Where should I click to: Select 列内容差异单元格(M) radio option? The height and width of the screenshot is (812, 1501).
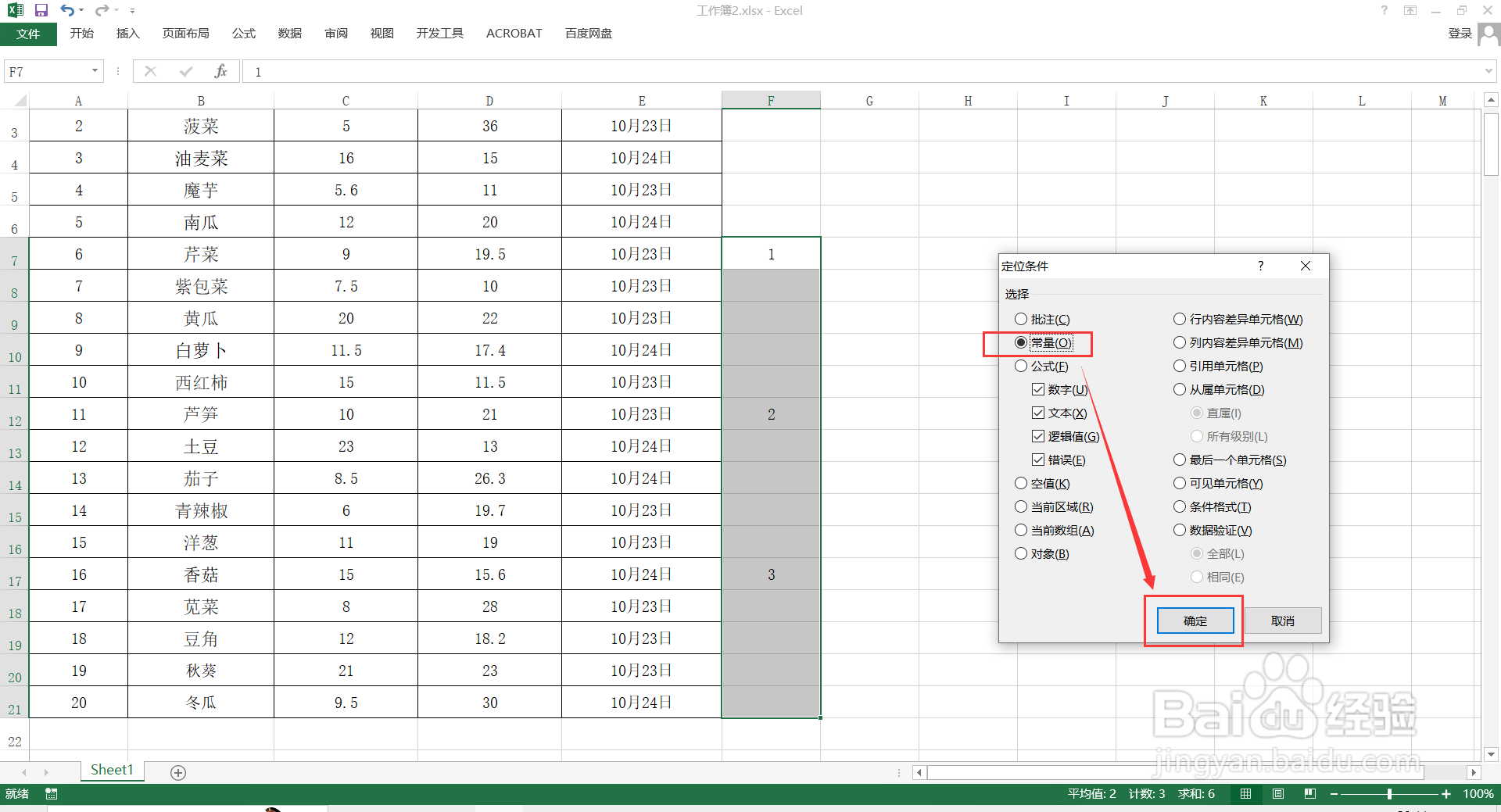pos(1238,342)
